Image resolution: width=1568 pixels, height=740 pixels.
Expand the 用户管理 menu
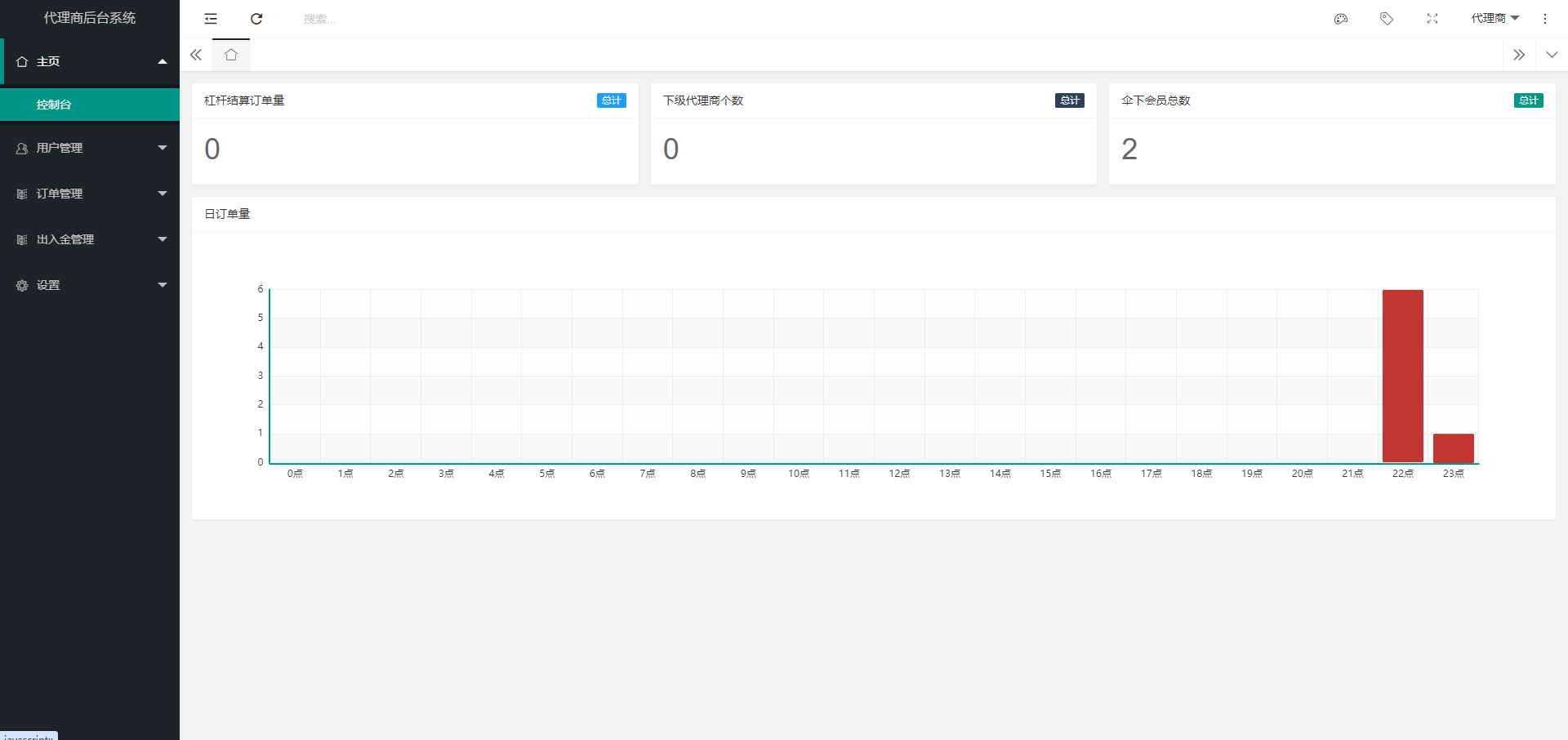coord(90,148)
